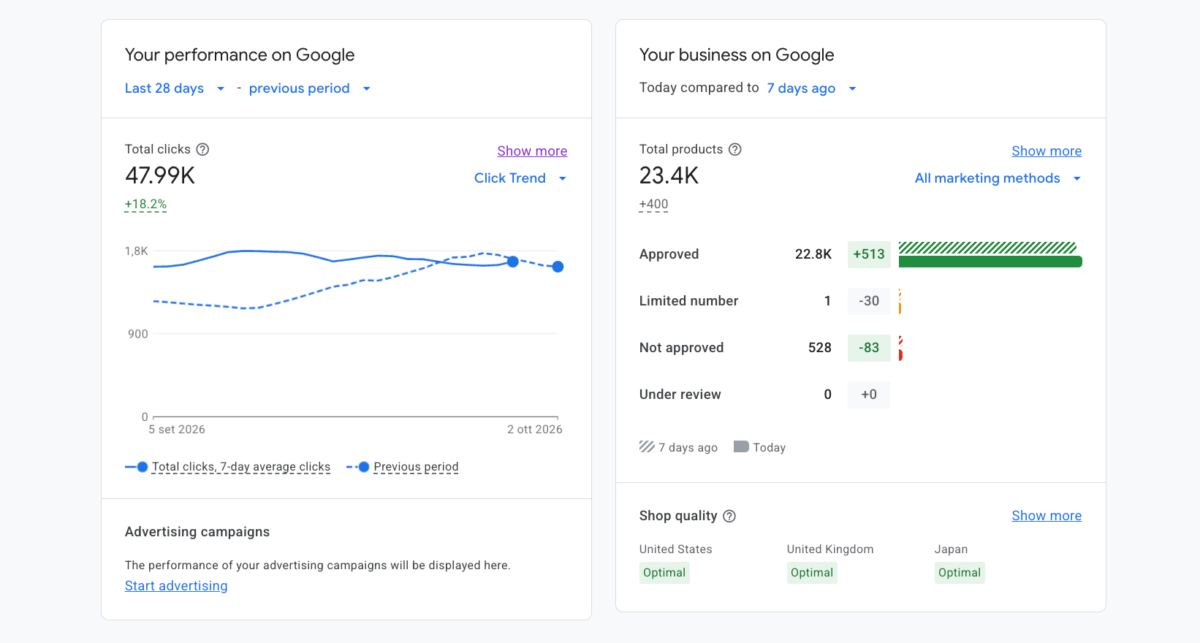Viewport: 1200px width, 643px height.
Task: Click the 7 days ago striped legend icon
Action: point(647,447)
